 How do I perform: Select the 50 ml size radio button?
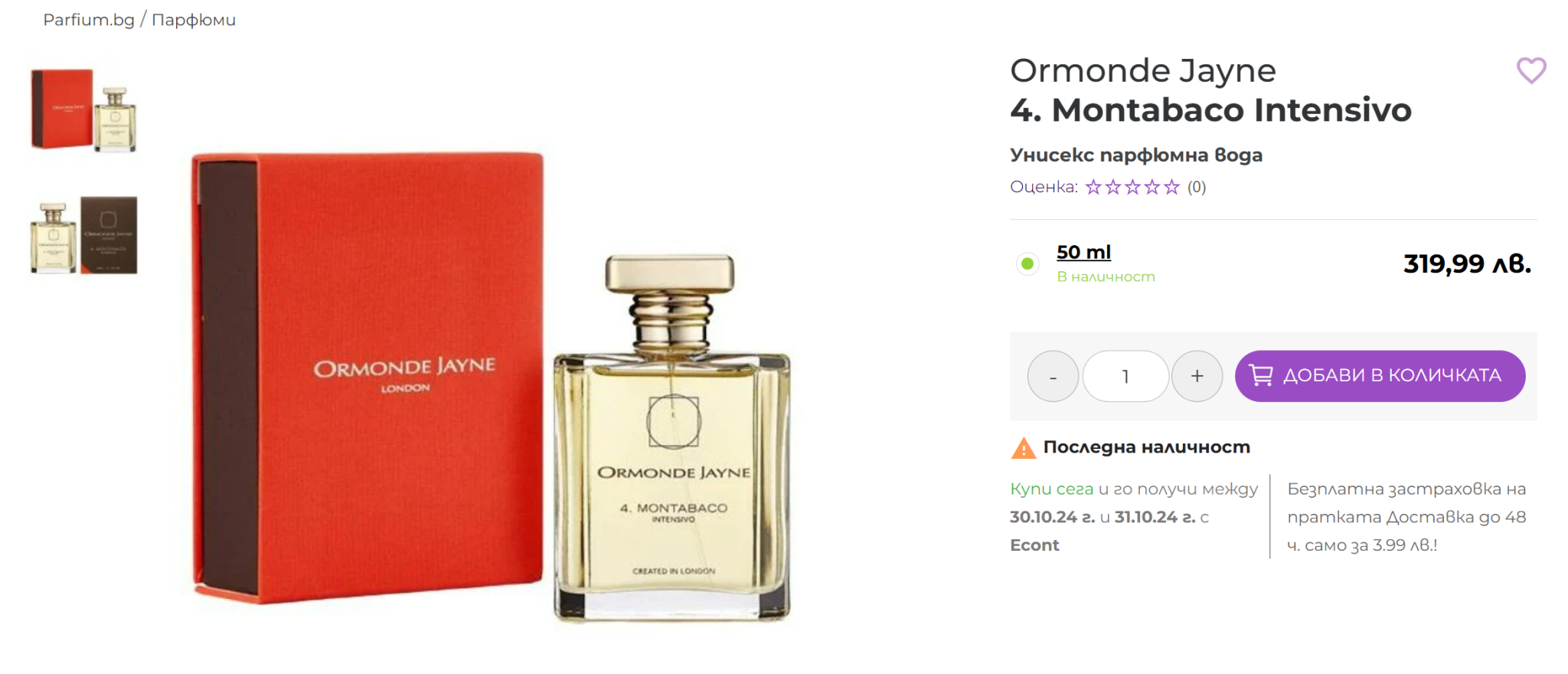(1027, 263)
